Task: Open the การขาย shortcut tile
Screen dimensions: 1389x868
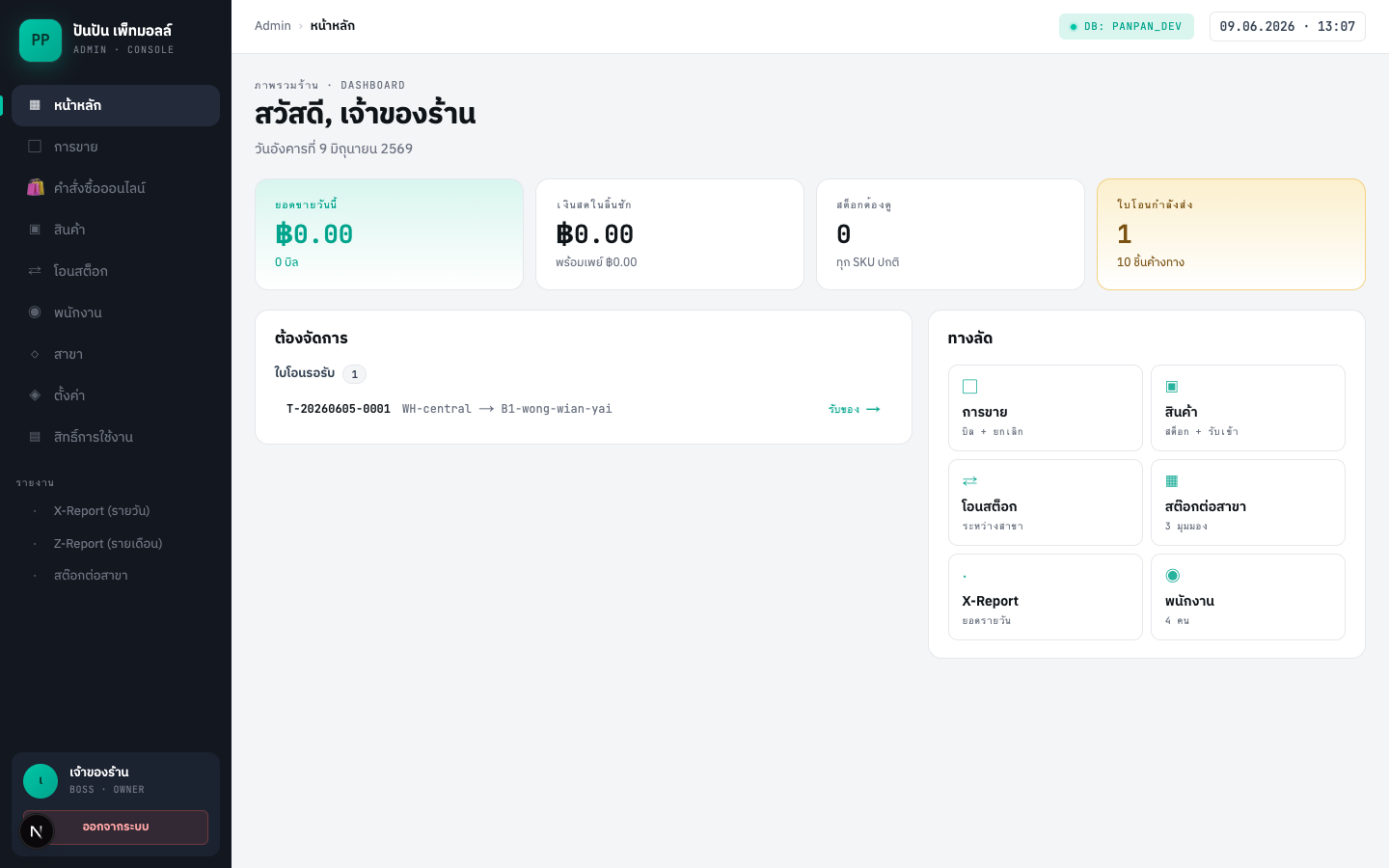Action: (x=1046, y=408)
